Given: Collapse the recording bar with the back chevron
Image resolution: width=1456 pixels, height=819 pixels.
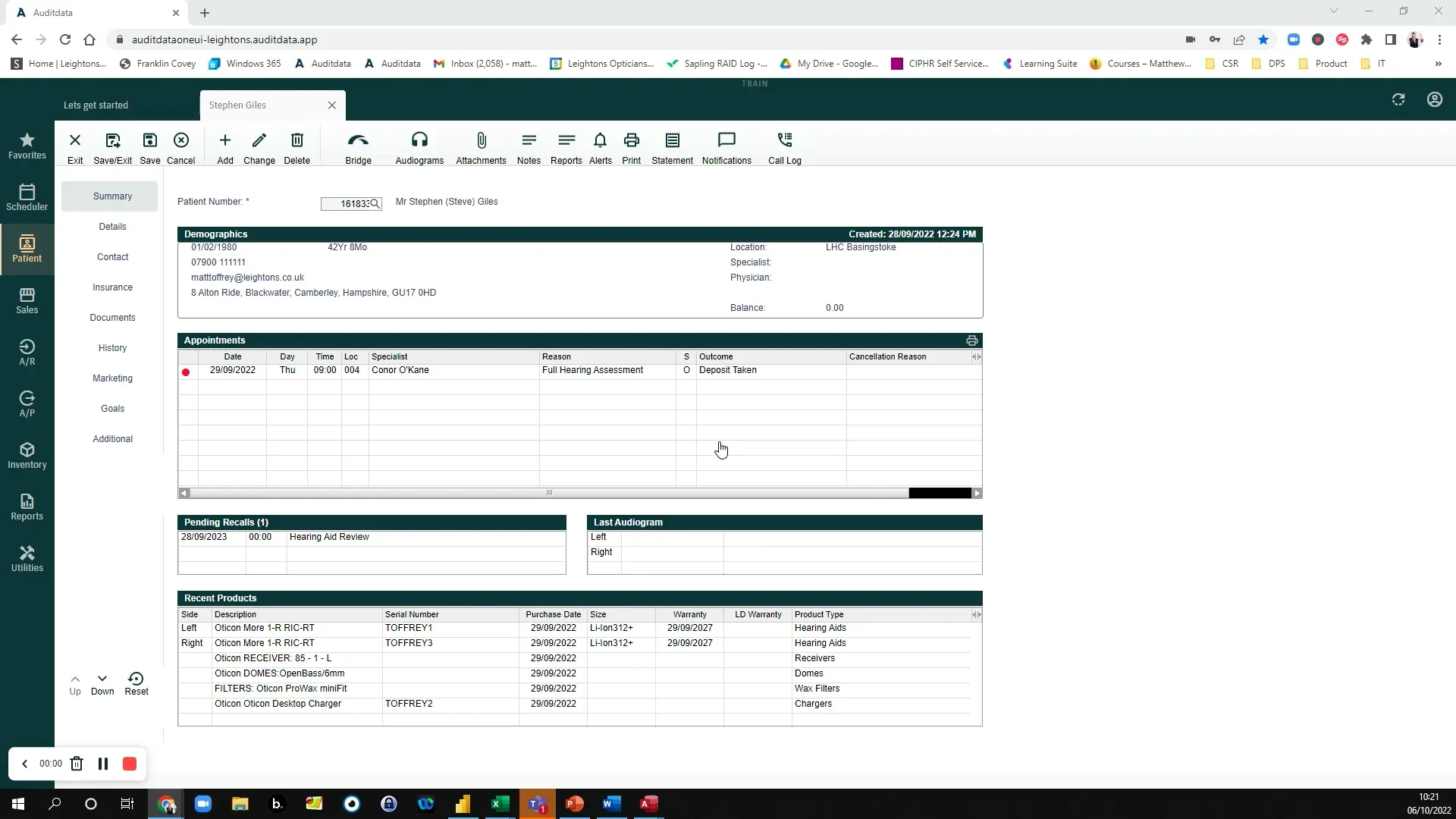Looking at the screenshot, I should (x=25, y=764).
